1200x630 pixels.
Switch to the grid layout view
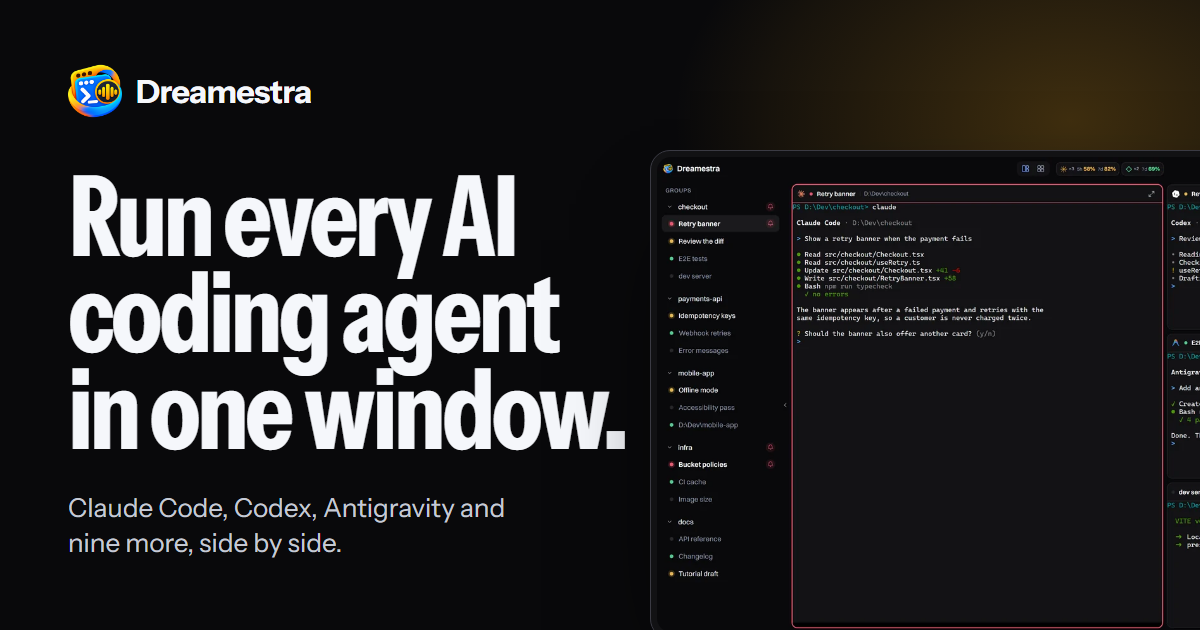(x=1041, y=169)
